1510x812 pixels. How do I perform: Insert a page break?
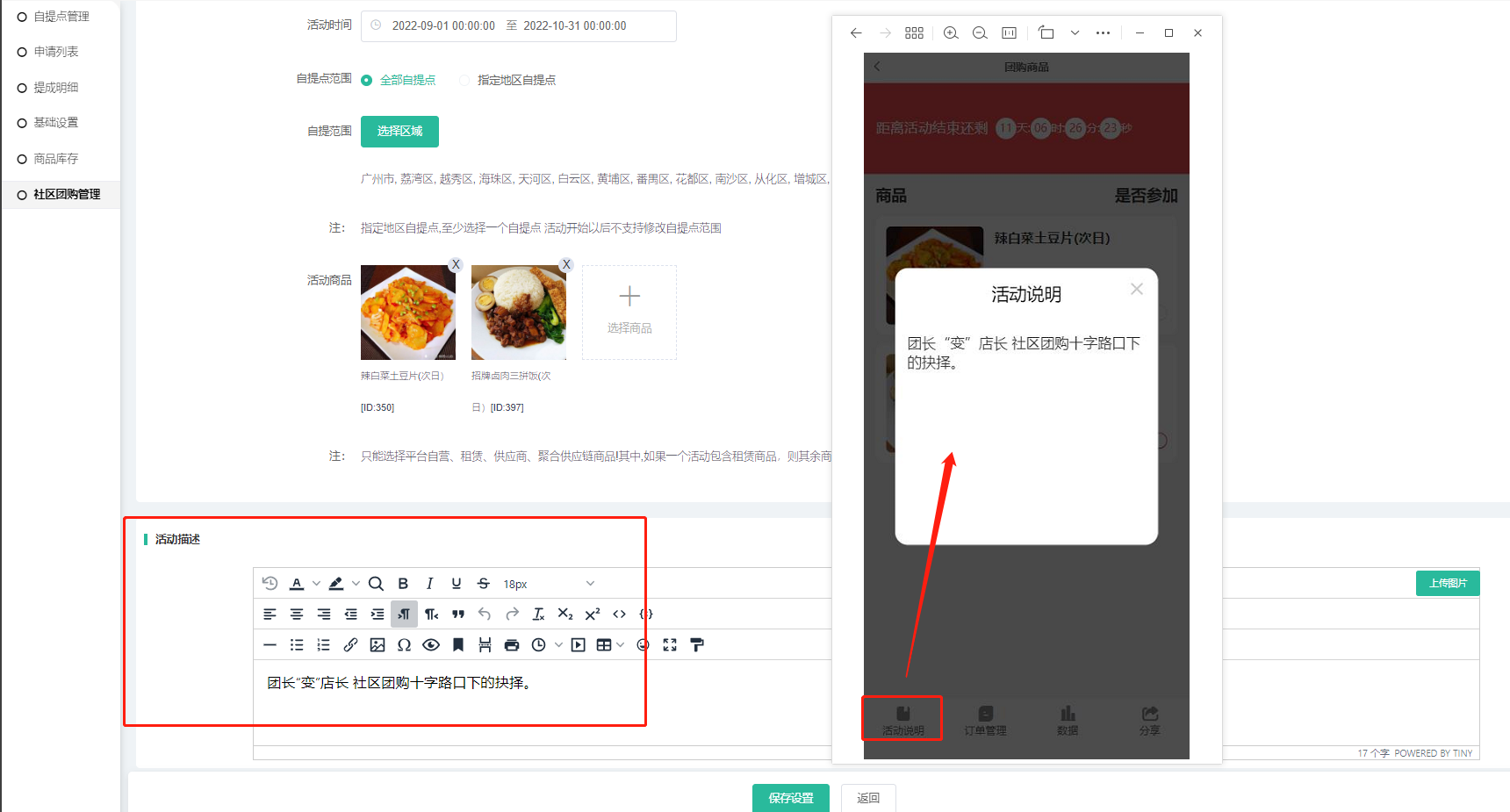click(485, 645)
